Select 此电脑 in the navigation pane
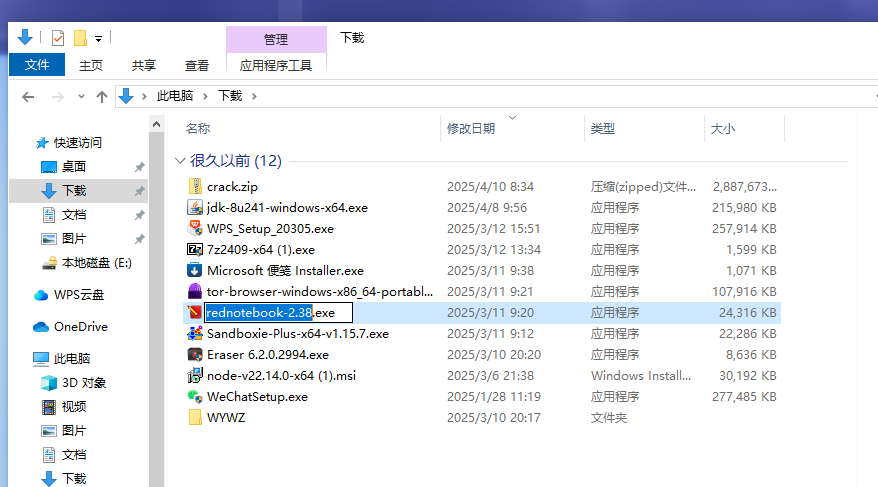Viewport: 878px width, 487px height. pyautogui.click(x=72, y=359)
